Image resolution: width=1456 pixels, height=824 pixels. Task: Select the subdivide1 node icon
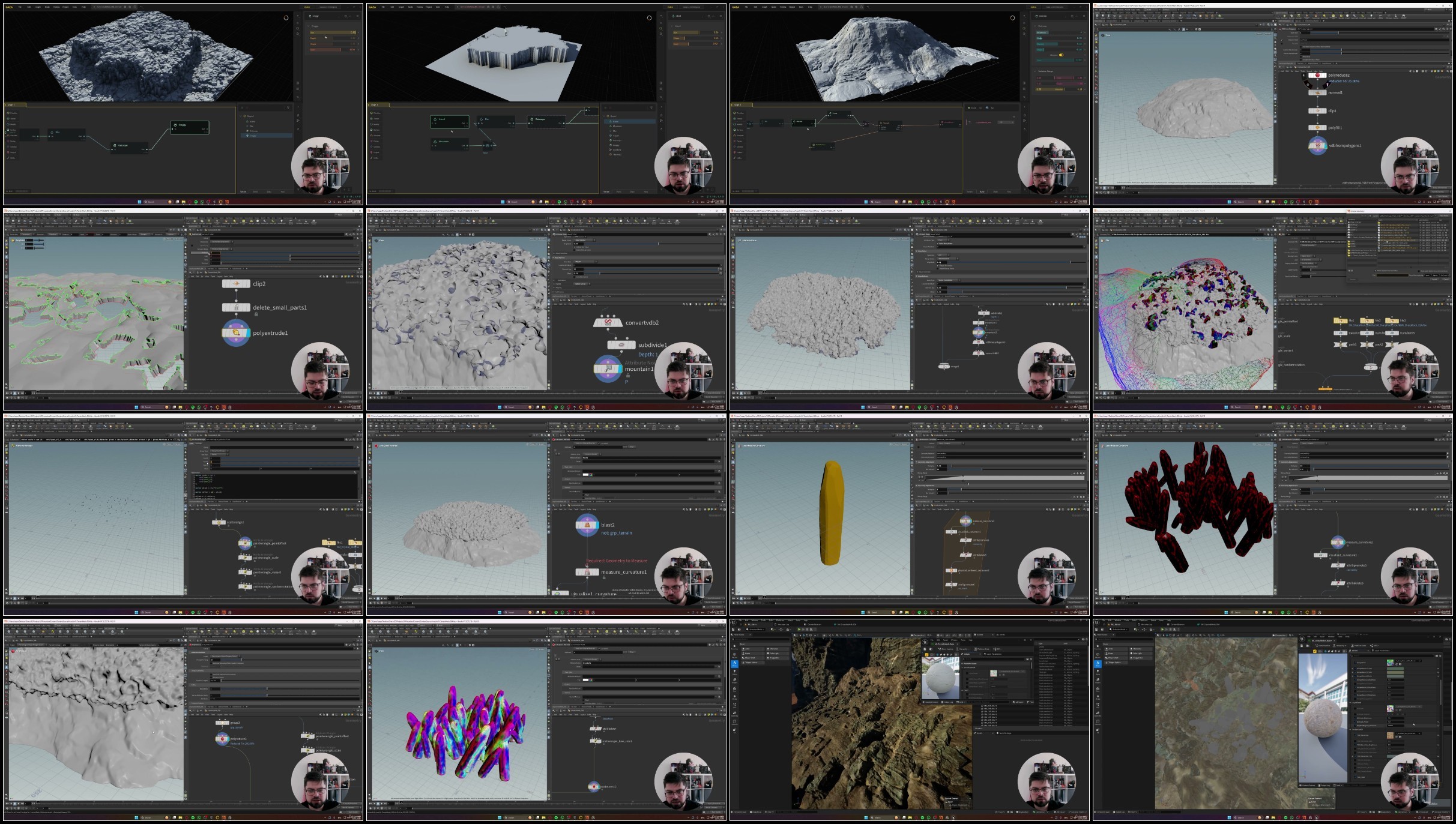tap(621, 345)
